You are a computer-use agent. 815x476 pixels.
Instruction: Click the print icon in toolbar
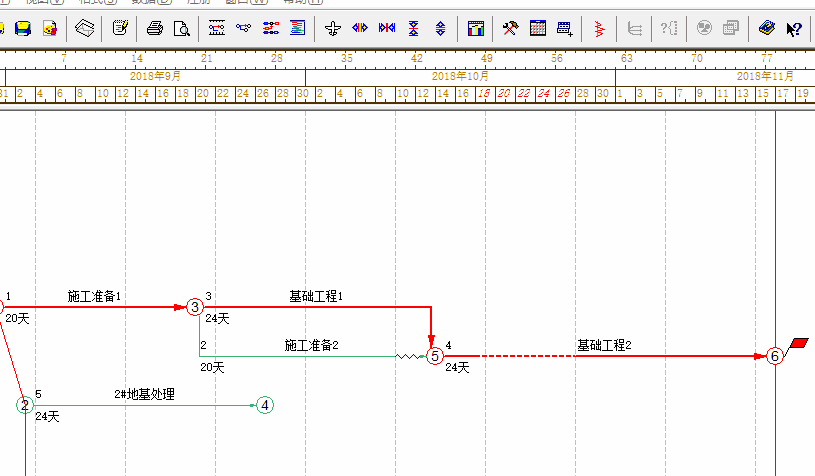click(x=155, y=28)
